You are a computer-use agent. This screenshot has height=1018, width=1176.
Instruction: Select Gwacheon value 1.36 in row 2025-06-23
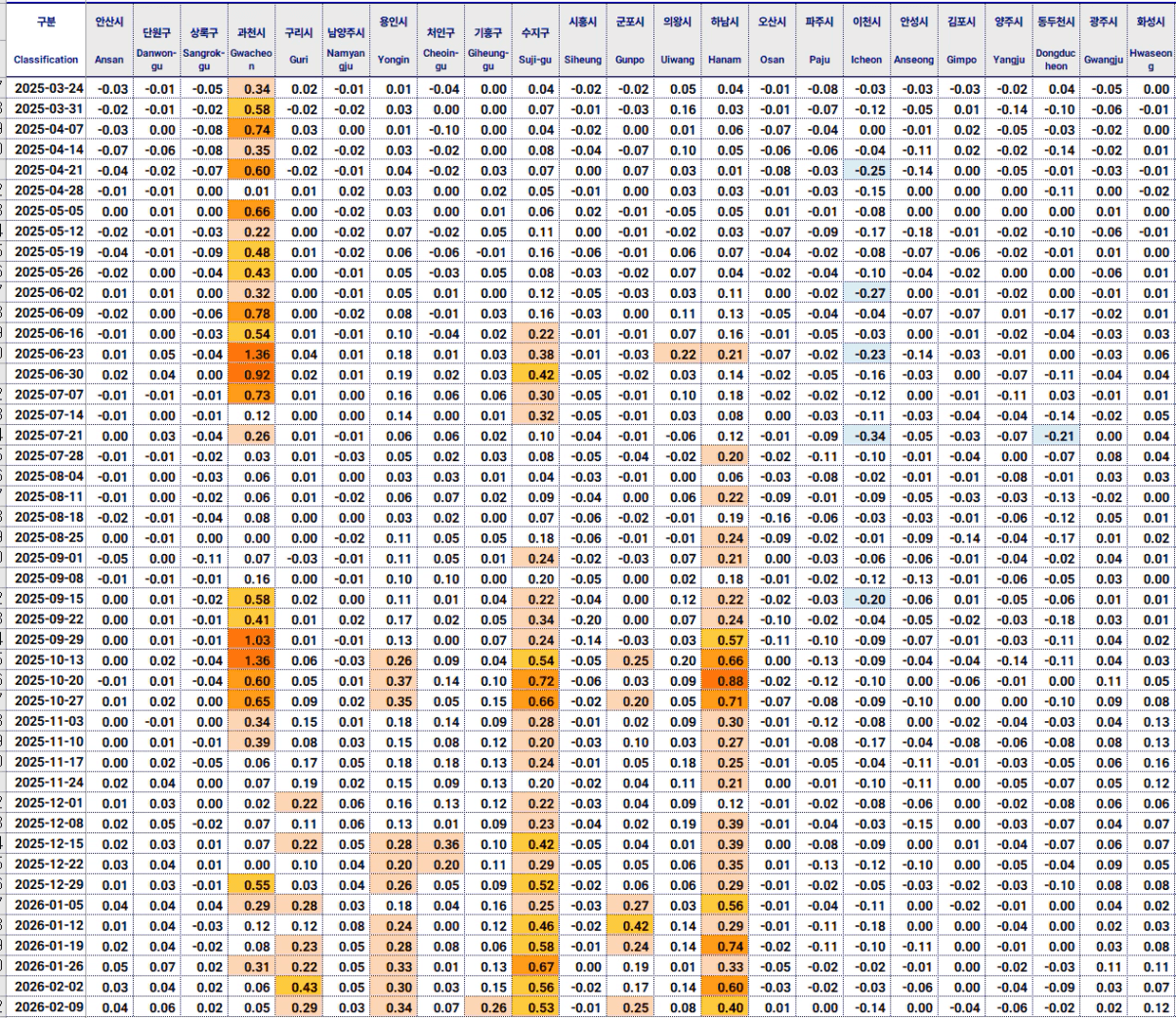(x=252, y=355)
